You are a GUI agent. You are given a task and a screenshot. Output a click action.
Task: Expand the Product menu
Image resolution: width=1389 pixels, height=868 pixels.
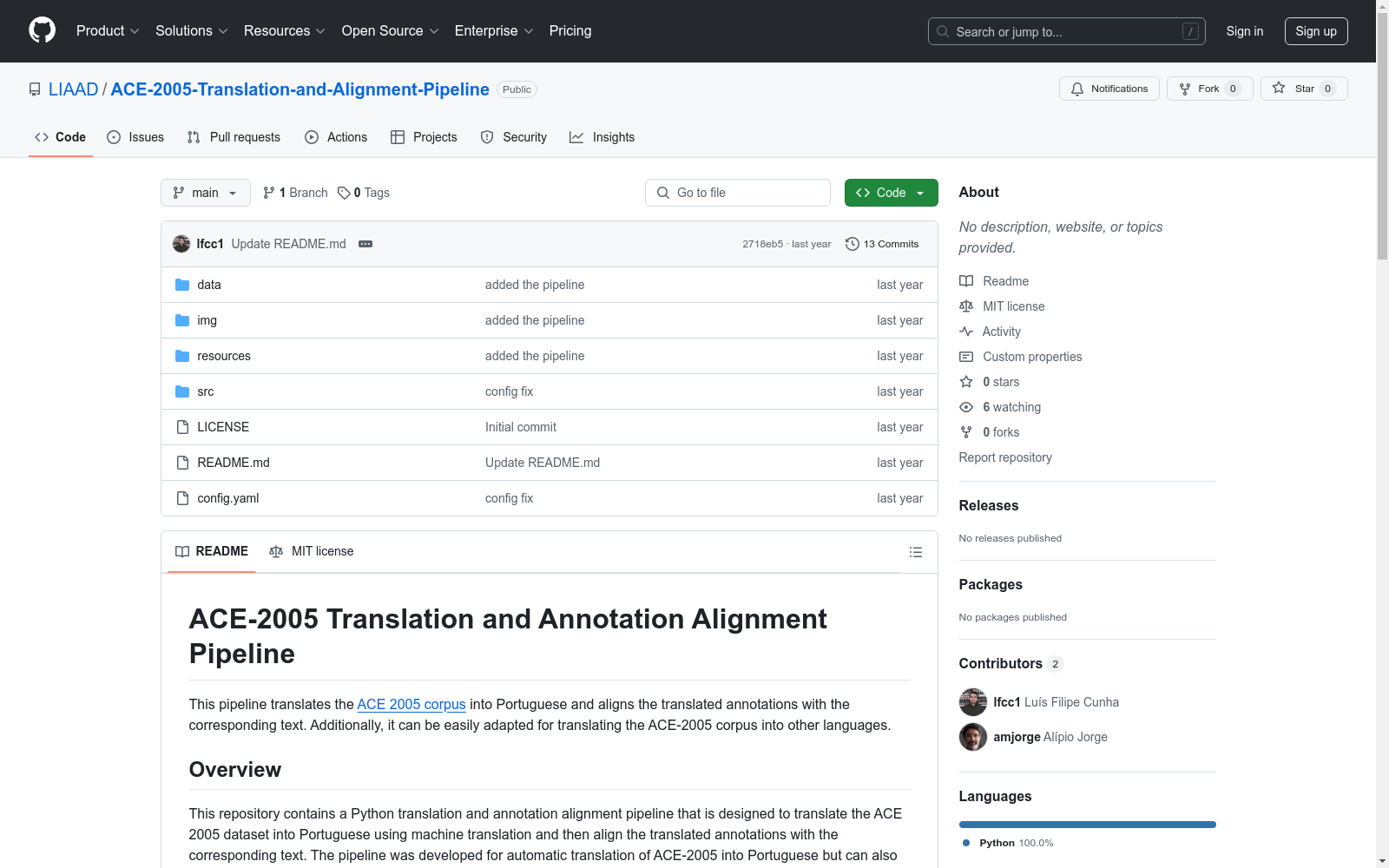tap(108, 30)
